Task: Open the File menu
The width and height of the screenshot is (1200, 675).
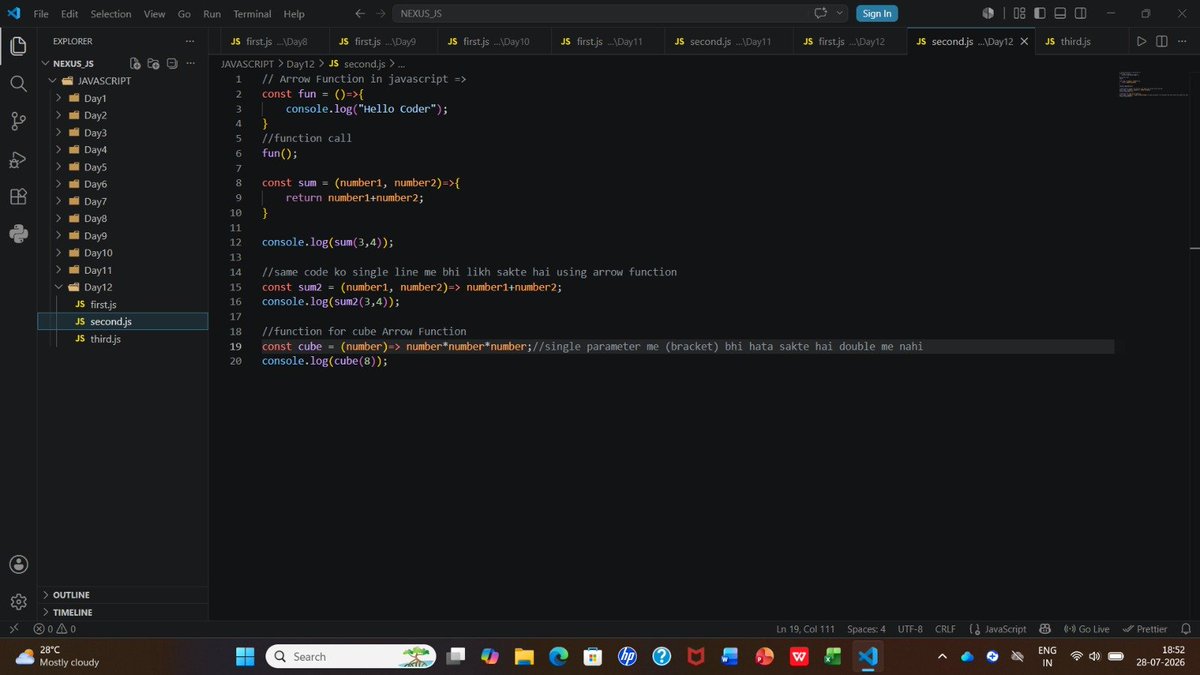Action: 41,14
